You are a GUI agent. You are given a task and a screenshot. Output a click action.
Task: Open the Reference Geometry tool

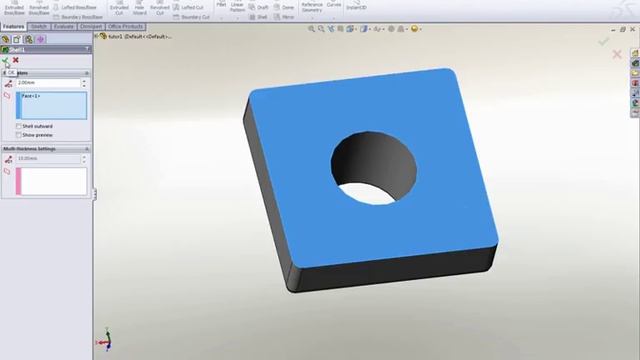click(312, 7)
